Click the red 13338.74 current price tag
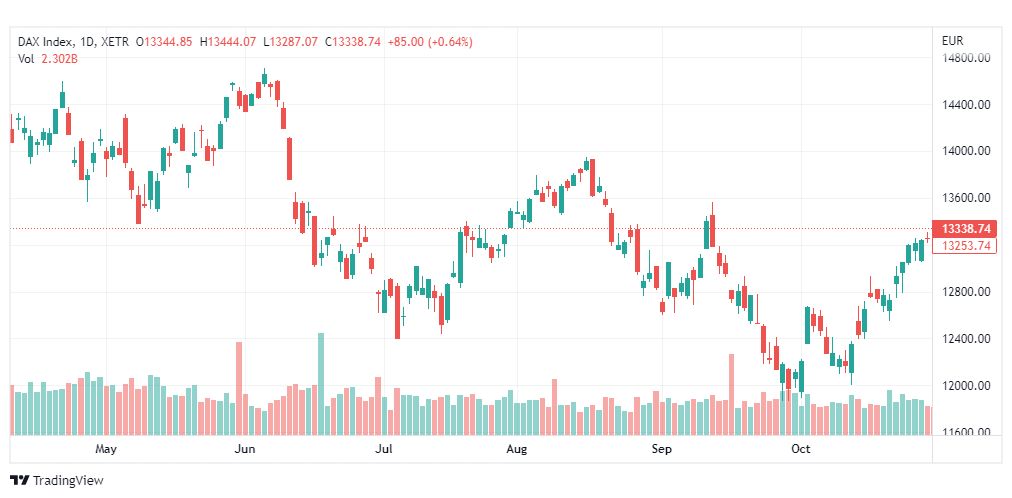 pos(962,228)
